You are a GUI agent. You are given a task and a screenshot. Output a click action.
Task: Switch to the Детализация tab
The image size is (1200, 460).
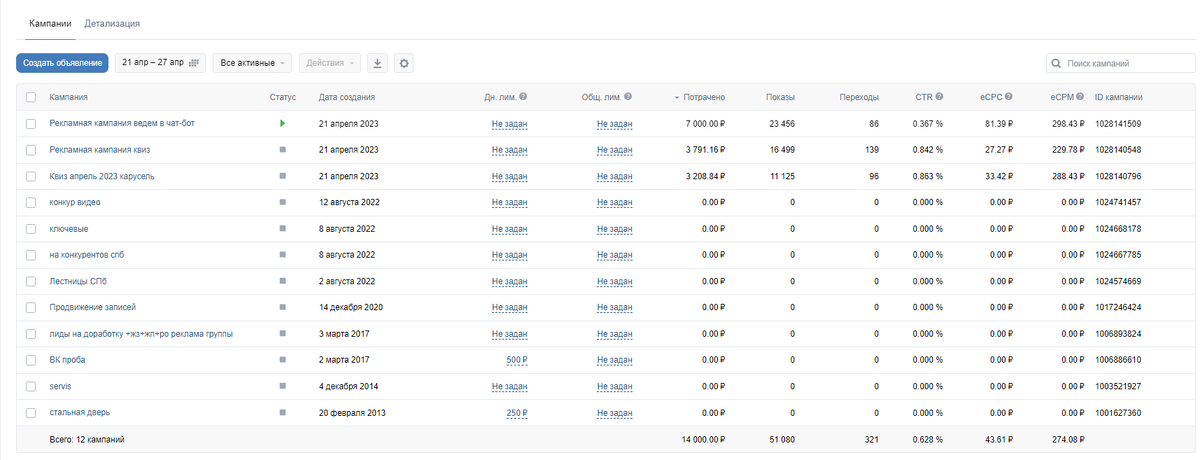pyautogui.click(x=112, y=22)
